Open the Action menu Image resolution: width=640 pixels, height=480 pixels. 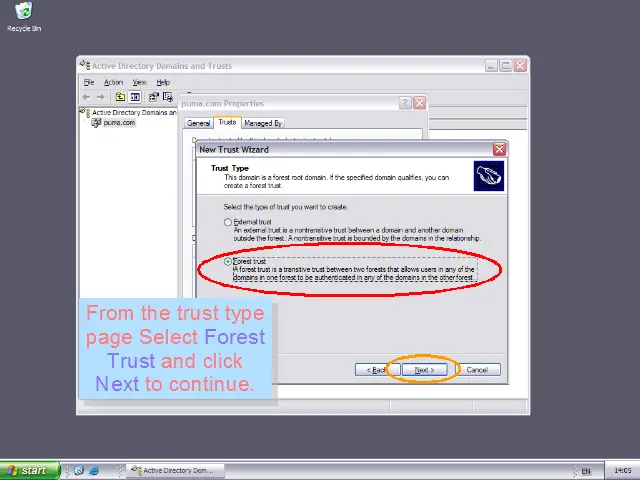pos(113,82)
